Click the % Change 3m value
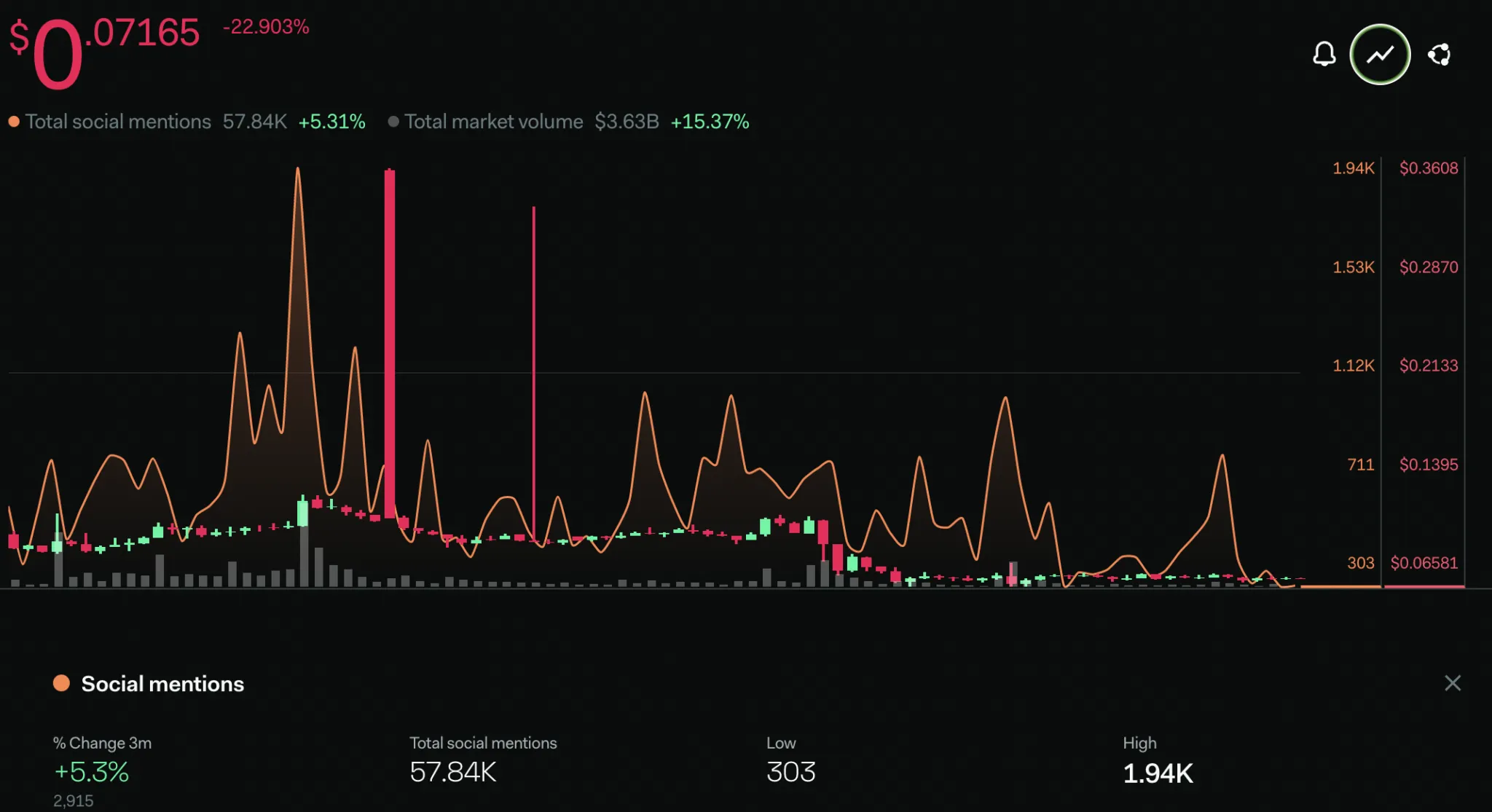 [91, 772]
